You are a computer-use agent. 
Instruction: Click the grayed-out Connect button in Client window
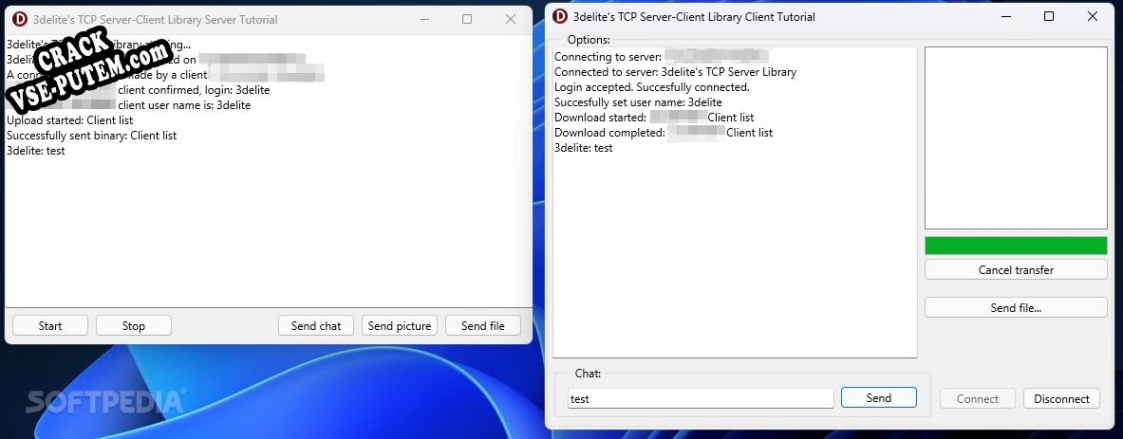[978, 399]
